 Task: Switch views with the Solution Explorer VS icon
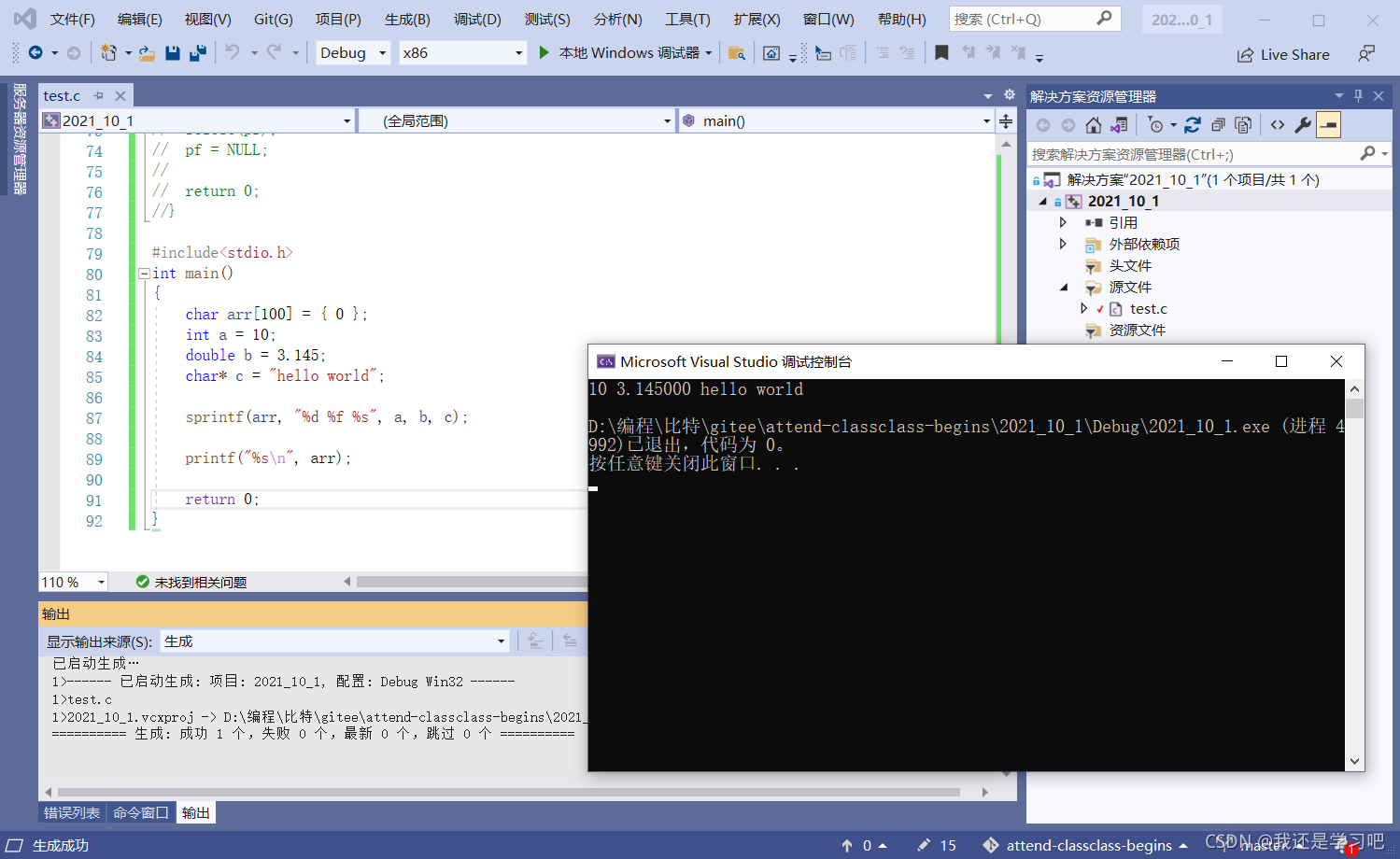click(1119, 125)
